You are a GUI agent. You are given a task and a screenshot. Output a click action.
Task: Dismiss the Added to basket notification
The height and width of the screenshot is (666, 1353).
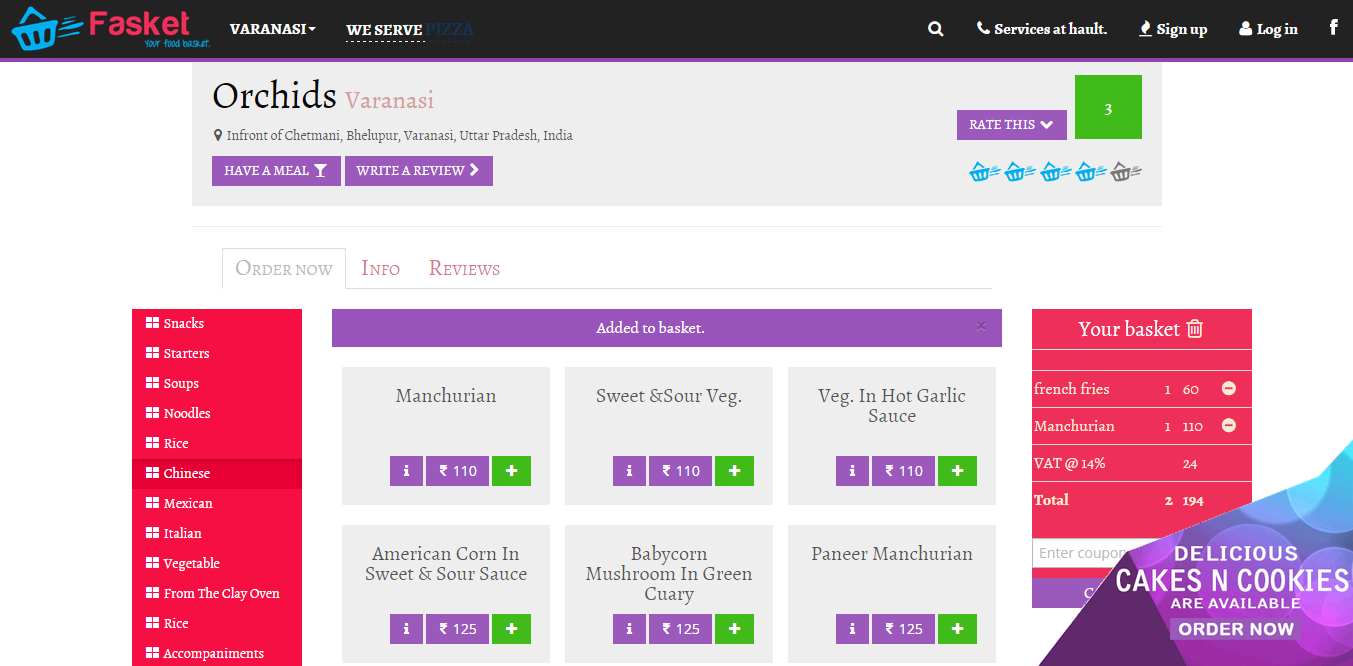981,326
